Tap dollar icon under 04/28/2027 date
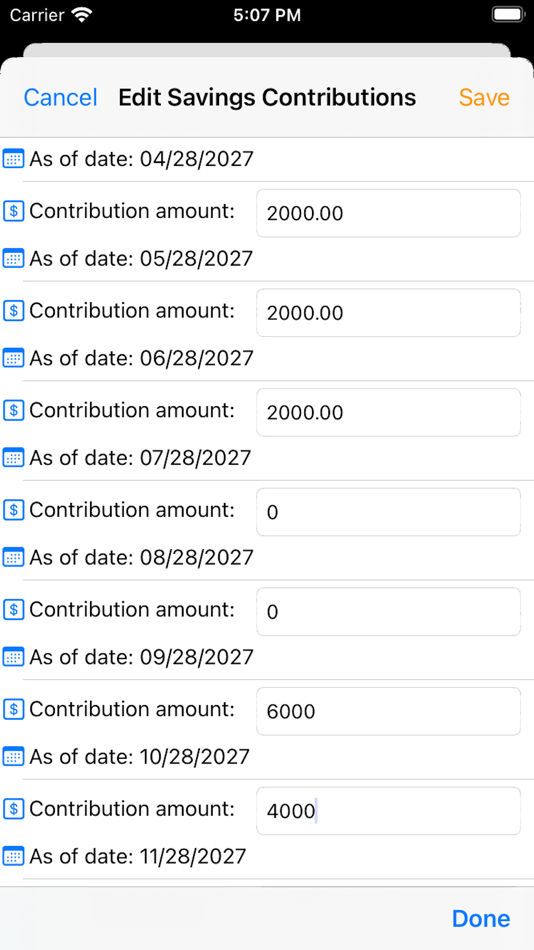Screen dimensions: 534x950 [13, 211]
